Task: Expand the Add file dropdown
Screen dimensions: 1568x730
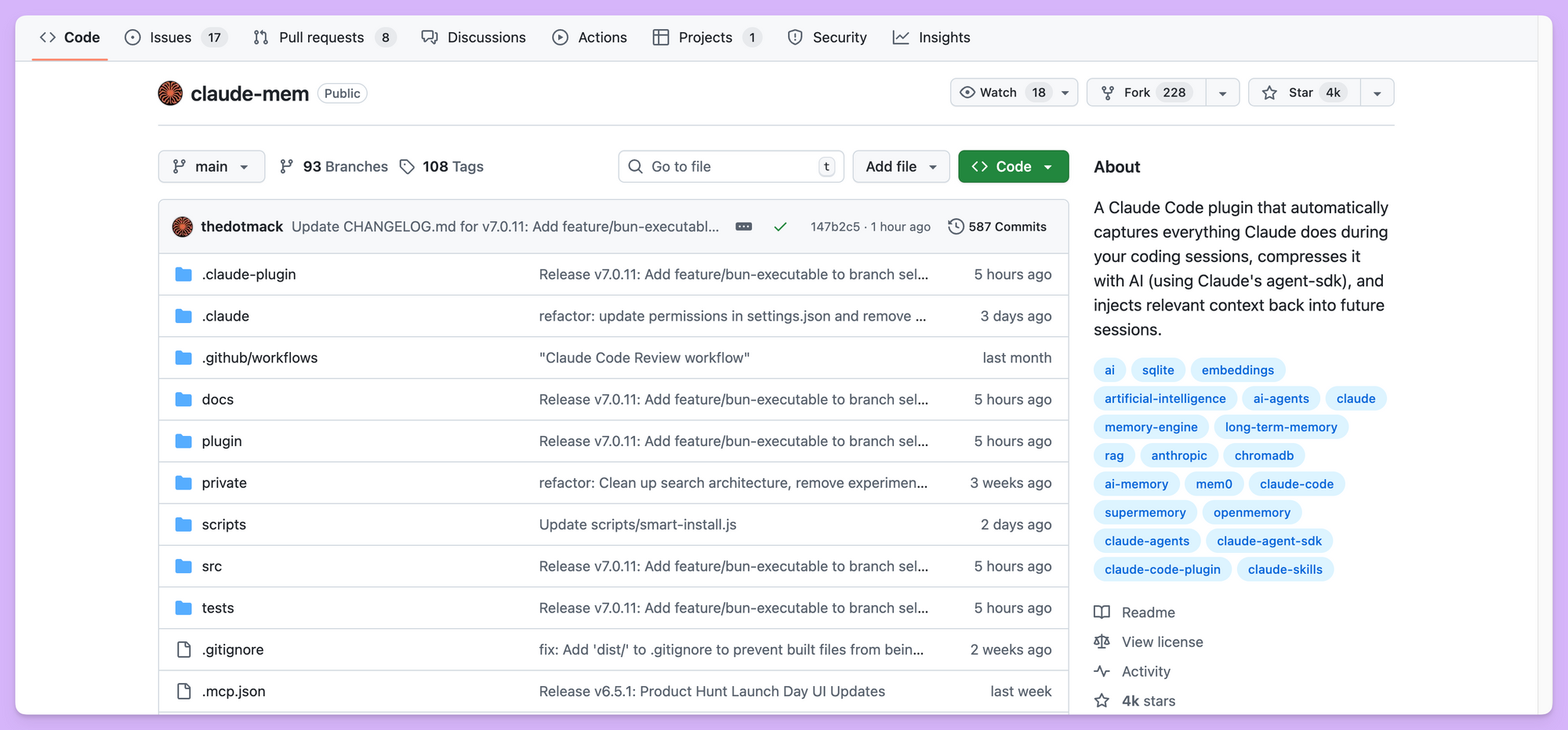Action: click(x=901, y=166)
